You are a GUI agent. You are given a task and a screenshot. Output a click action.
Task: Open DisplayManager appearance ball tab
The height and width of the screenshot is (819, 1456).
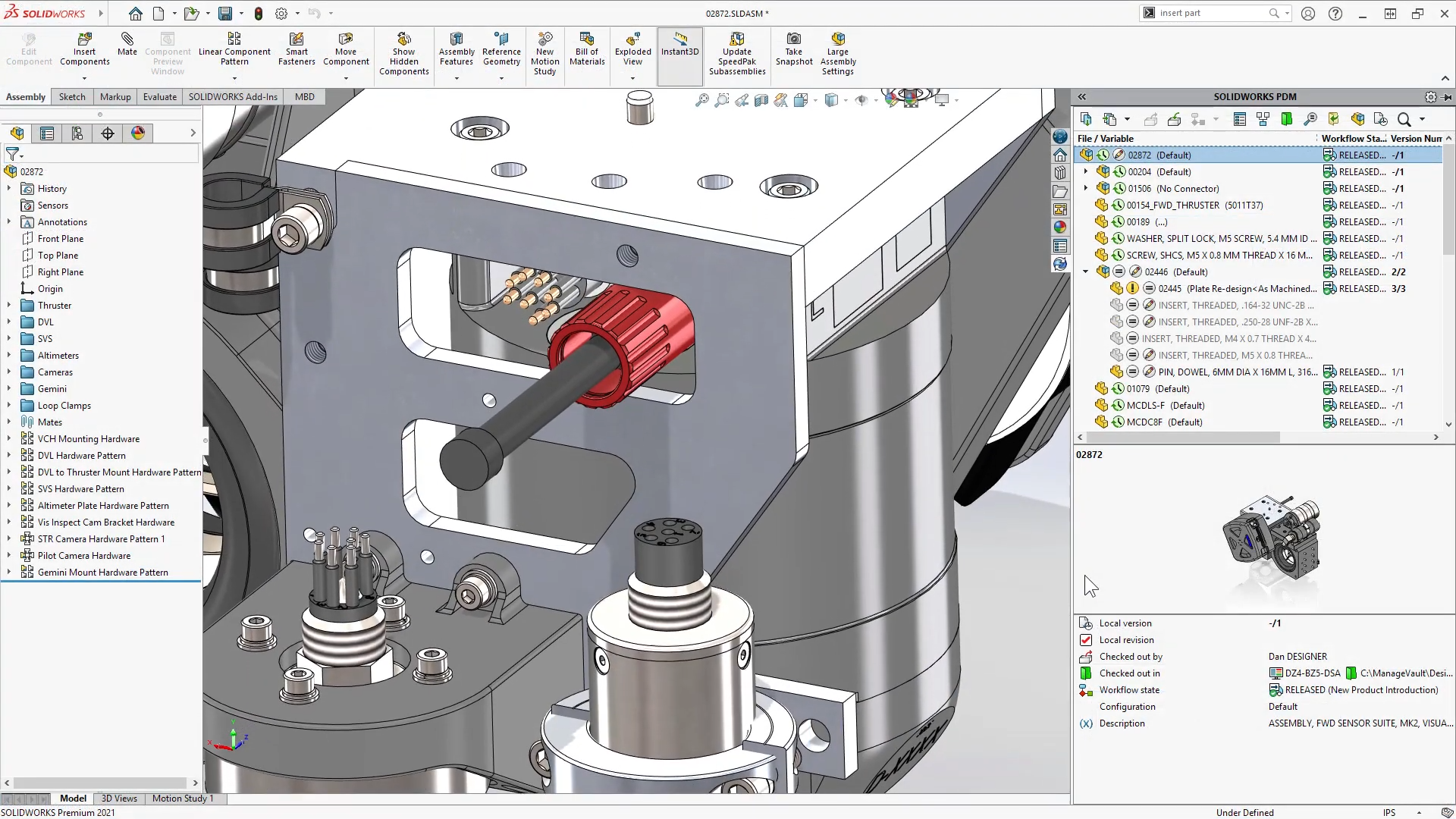(138, 133)
